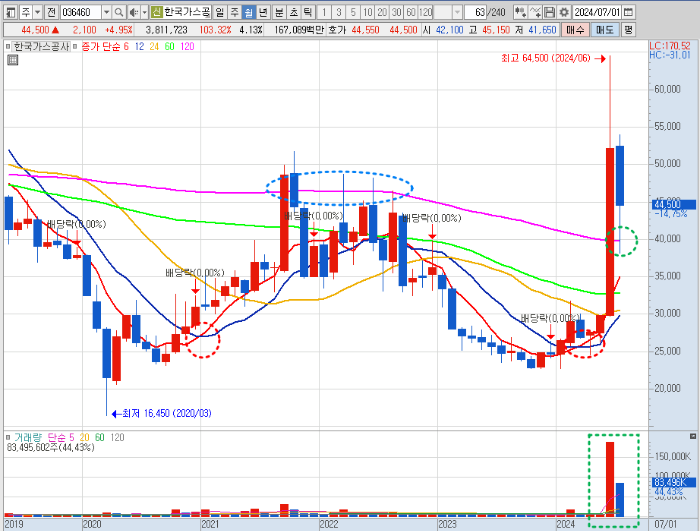The height and width of the screenshot is (531, 700).
Task: Click the 전 button
Action: (51, 12)
